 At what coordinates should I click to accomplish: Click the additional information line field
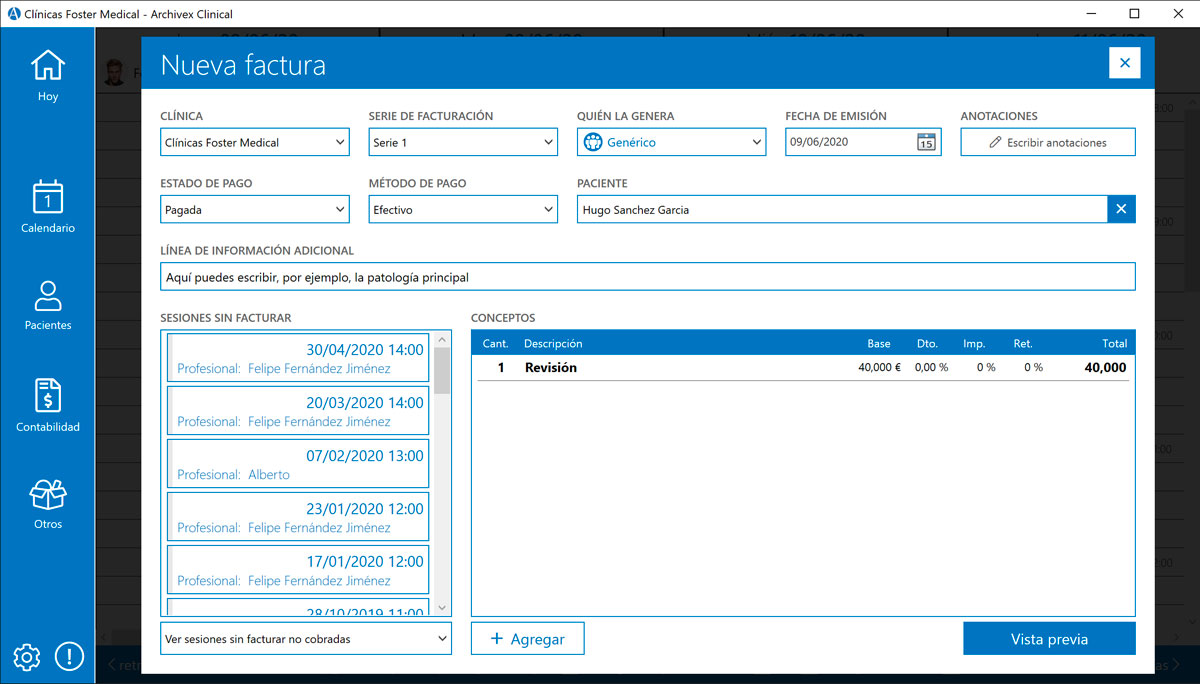click(x=647, y=277)
